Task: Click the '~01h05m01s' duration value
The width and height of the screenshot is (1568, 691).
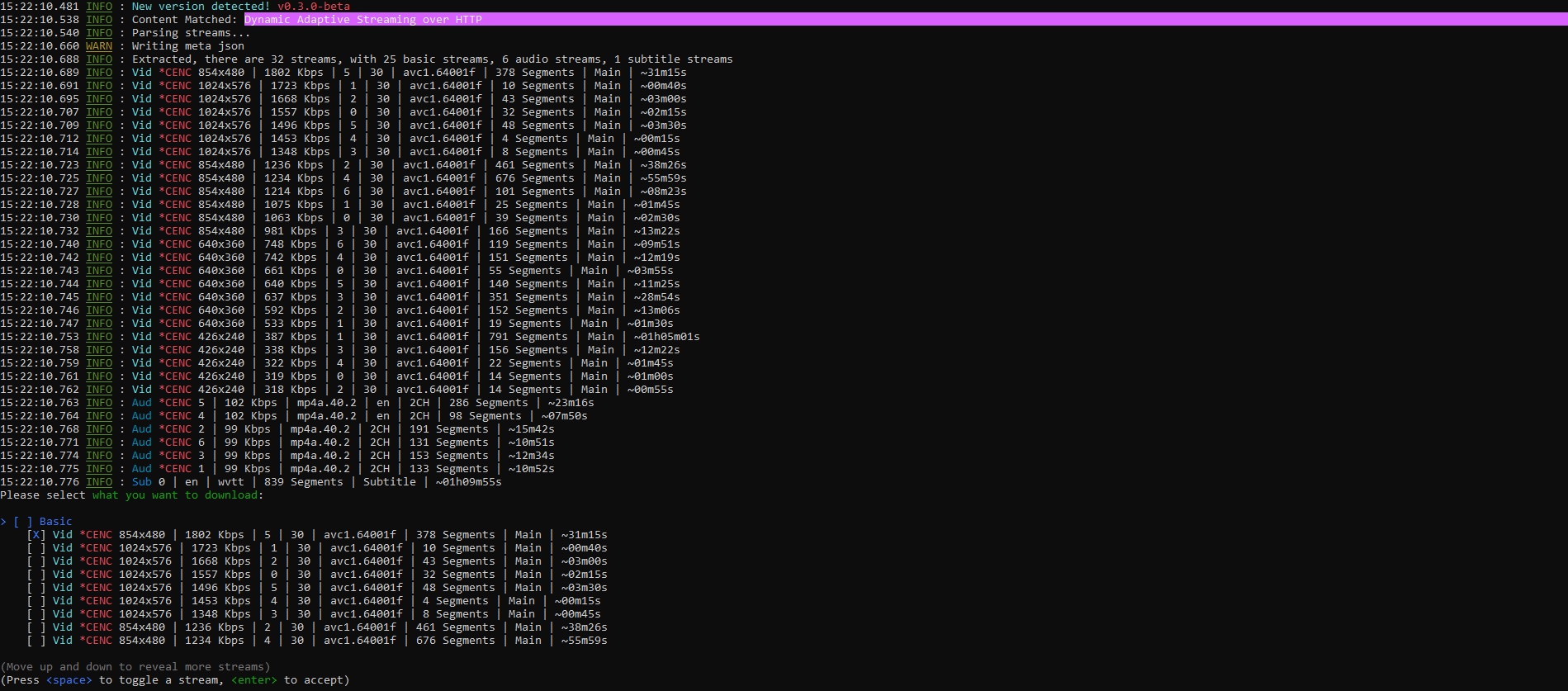Action: pyautogui.click(x=667, y=337)
